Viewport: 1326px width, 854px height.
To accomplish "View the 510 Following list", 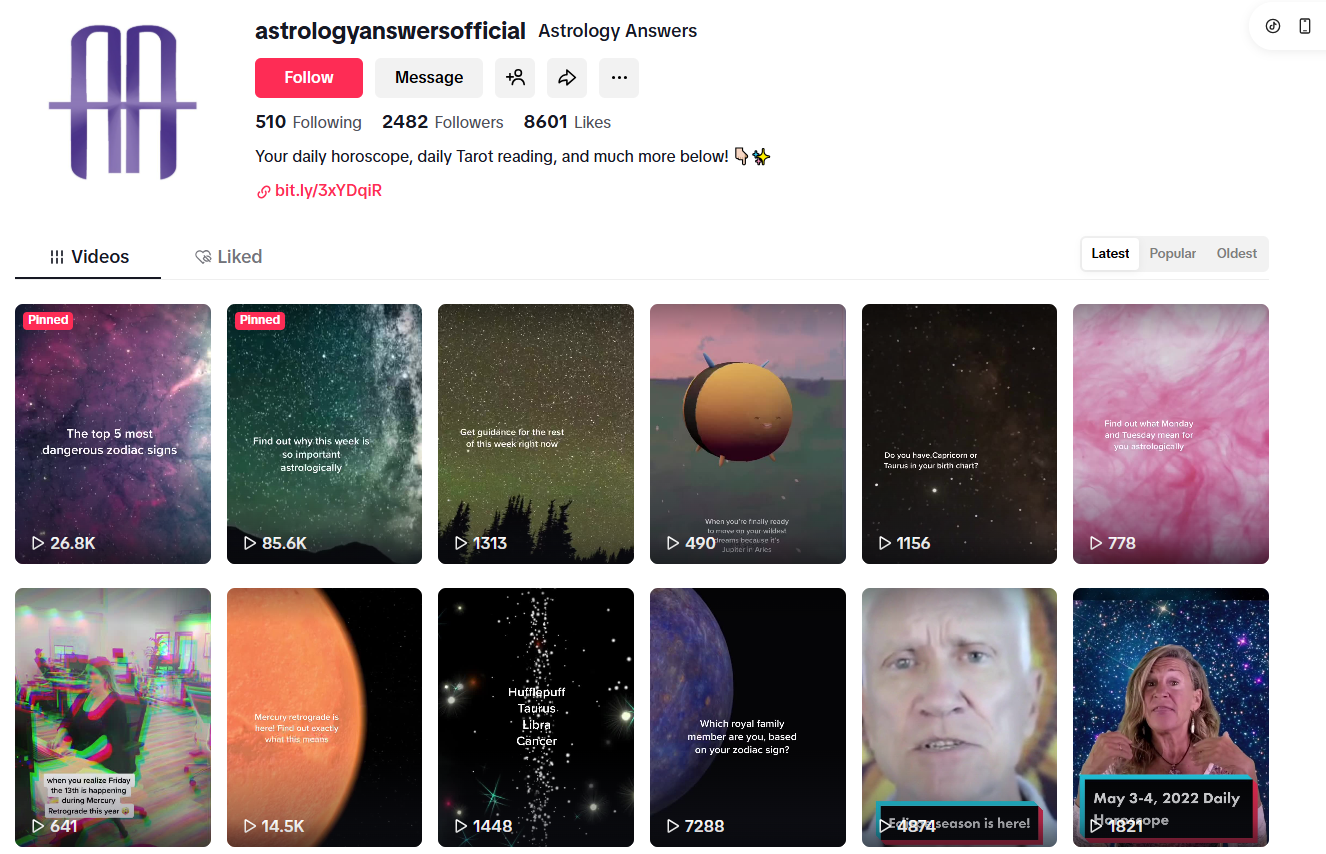I will click(308, 122).
